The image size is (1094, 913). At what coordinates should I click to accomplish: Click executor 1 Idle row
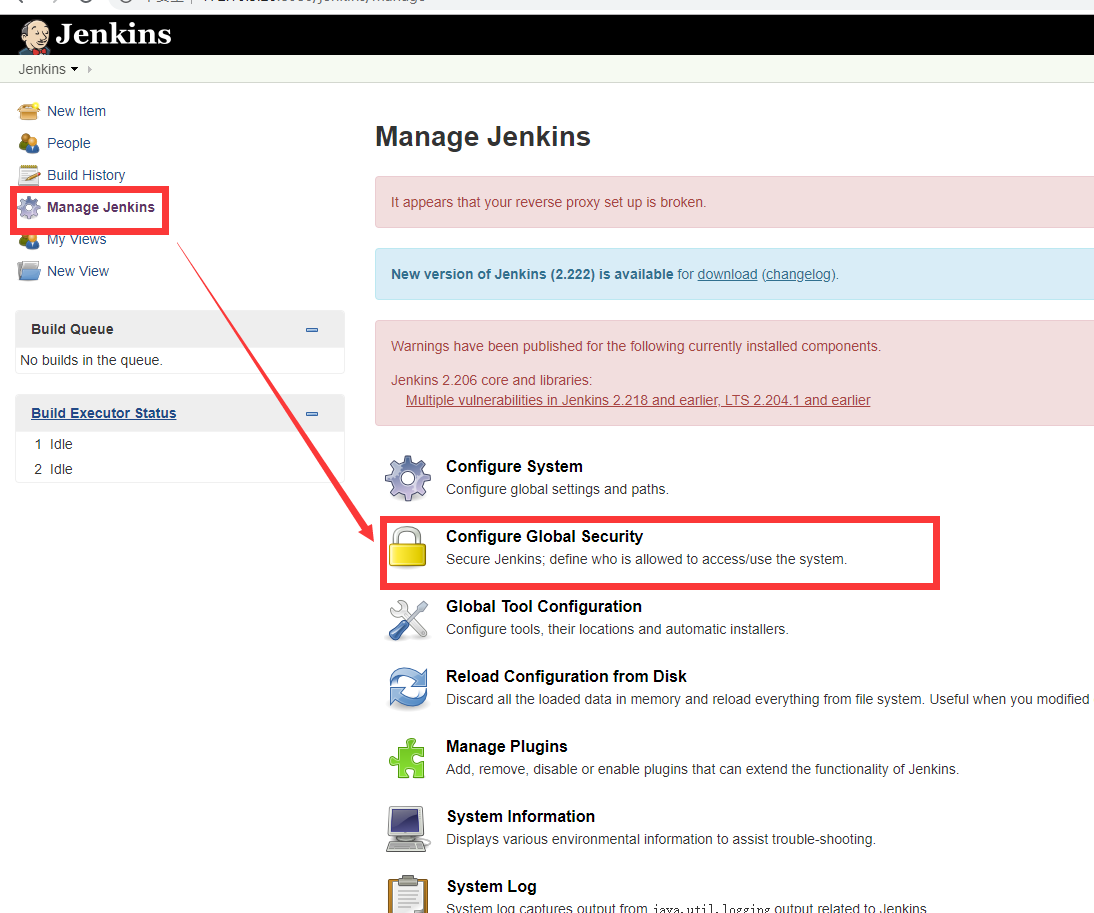point(180,444)
